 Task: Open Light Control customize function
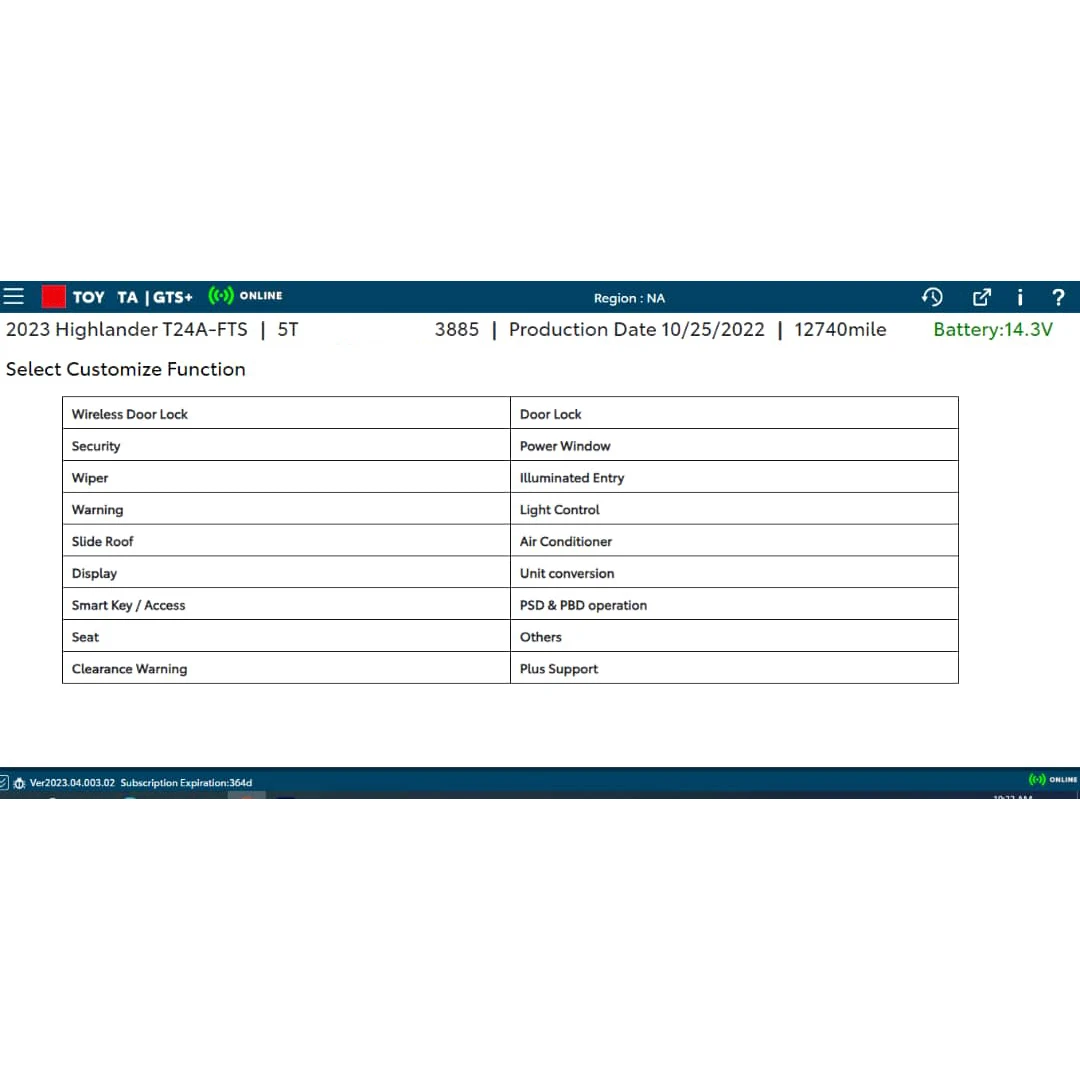click(734, 508)
